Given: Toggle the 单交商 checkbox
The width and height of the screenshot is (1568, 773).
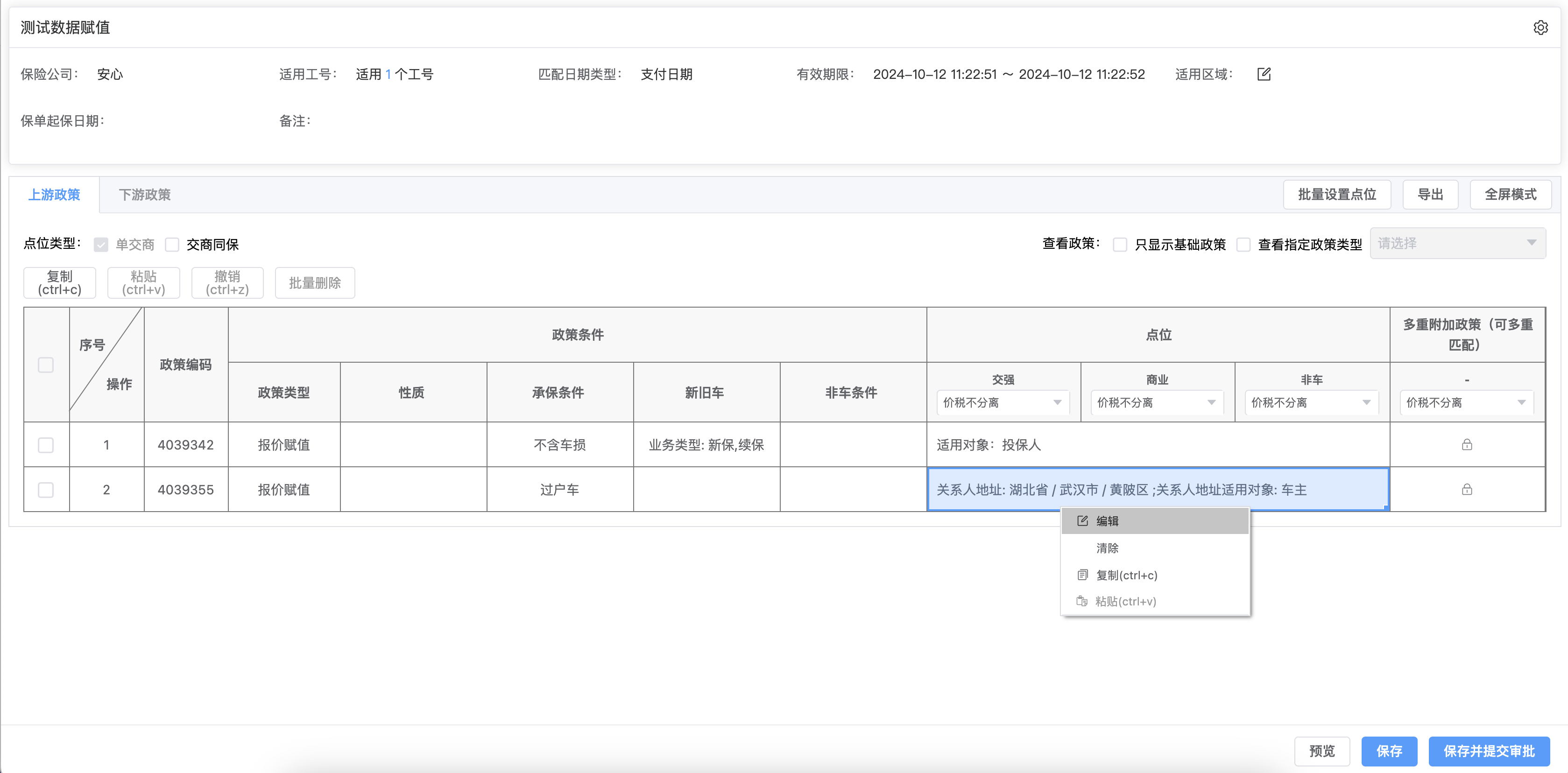Looking at the screenshot, I should (101, 245).
